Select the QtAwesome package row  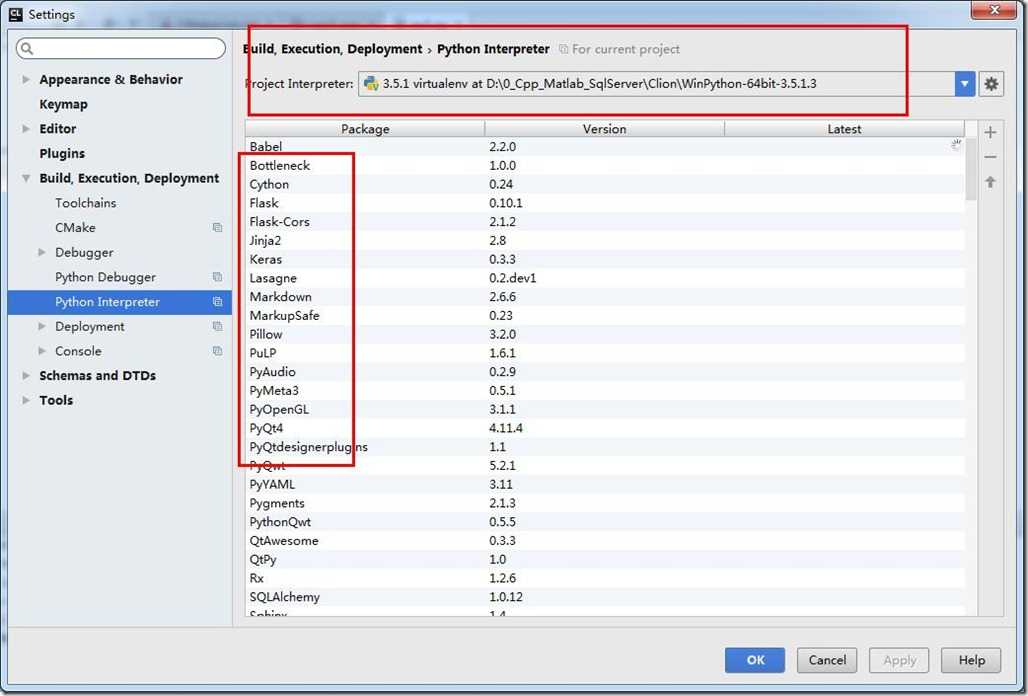pyautogui.click(x=604, y=541)
